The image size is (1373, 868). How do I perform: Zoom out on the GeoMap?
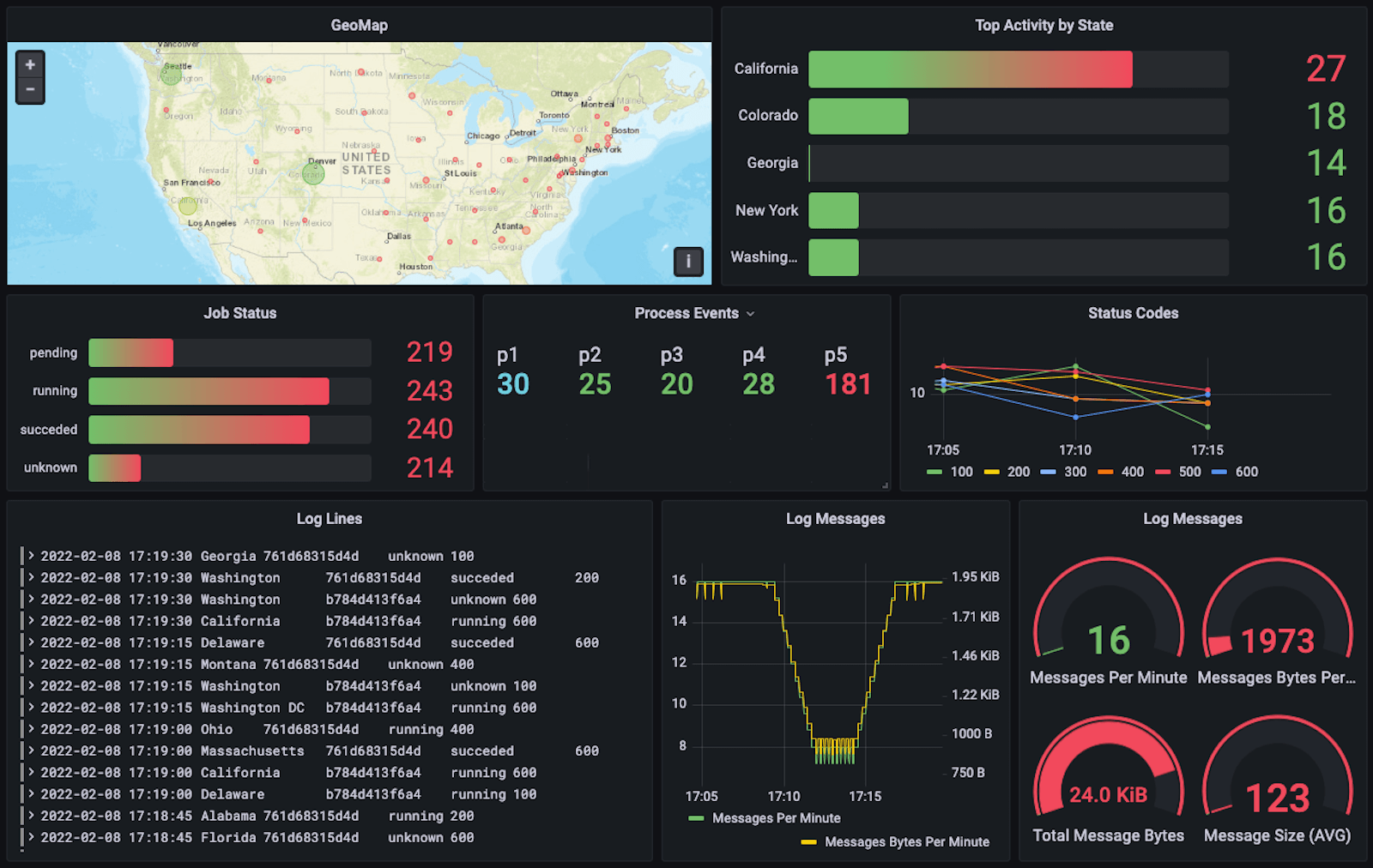[x=30, y=90]
